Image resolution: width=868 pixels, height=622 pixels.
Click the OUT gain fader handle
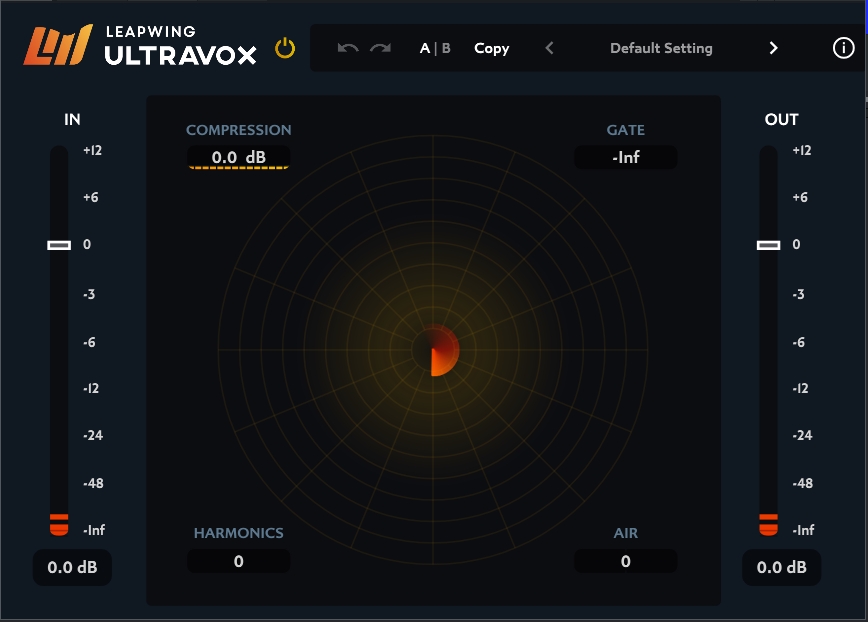pos(768,245)
